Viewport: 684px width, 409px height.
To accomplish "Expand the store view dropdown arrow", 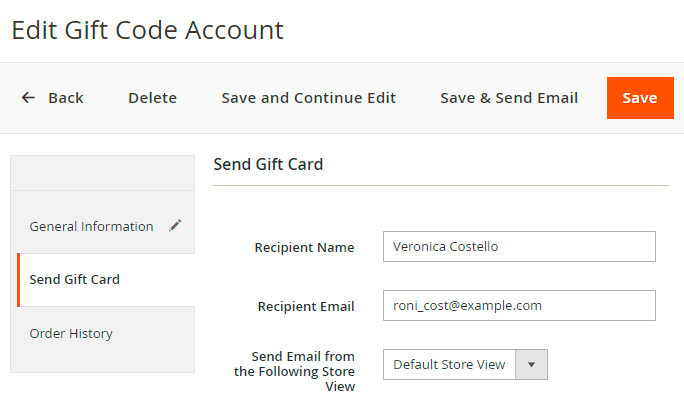I will click(x=531, y=365).
